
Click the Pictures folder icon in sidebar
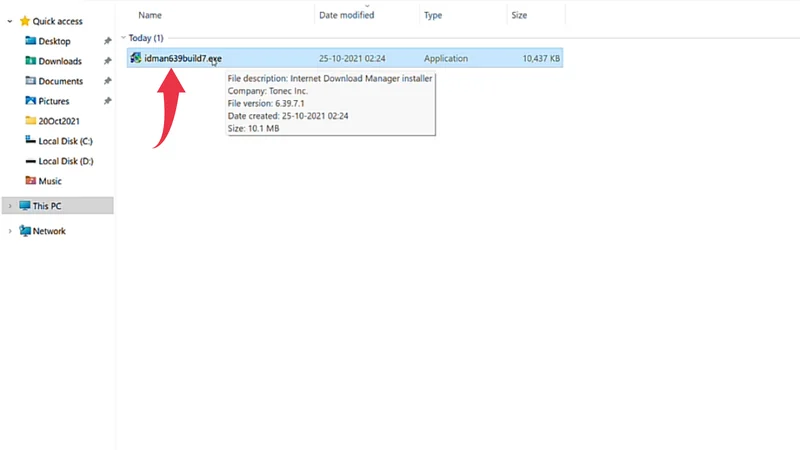pyautogui.click(x=30, y=101)
